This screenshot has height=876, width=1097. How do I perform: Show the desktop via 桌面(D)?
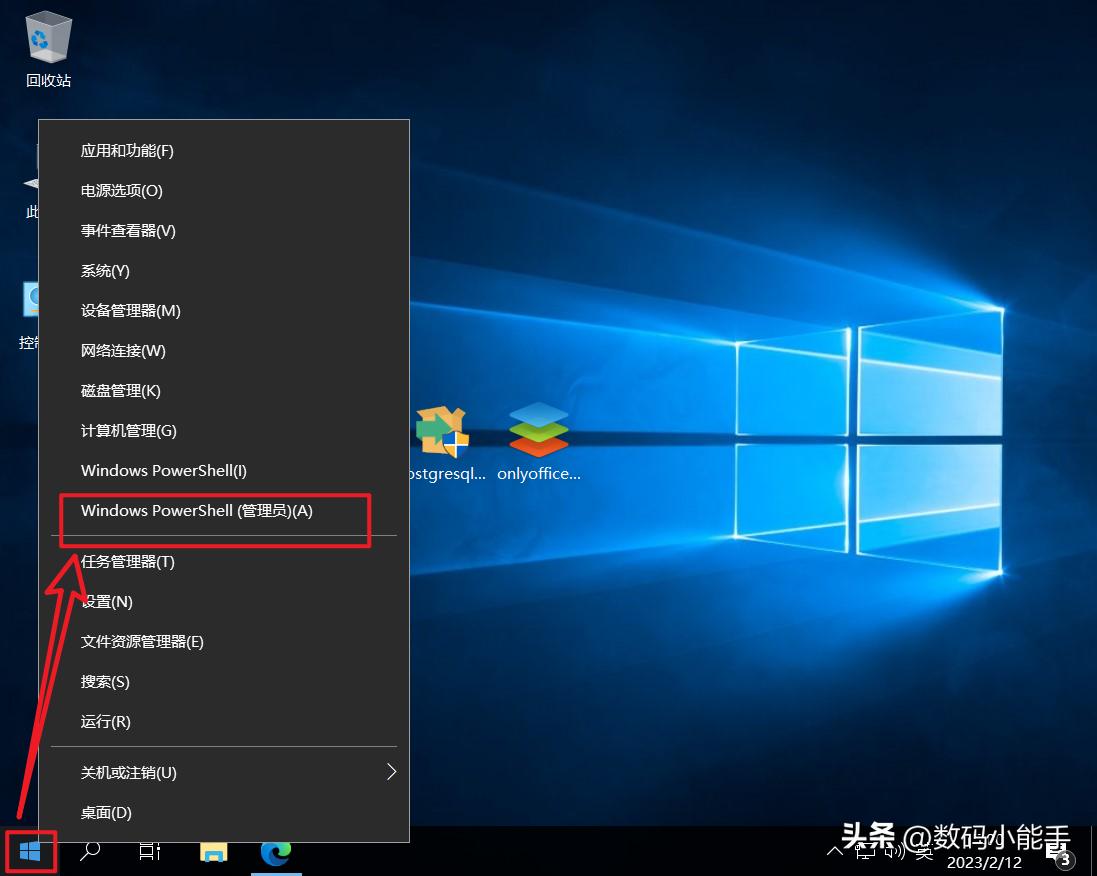pos(224,812)
